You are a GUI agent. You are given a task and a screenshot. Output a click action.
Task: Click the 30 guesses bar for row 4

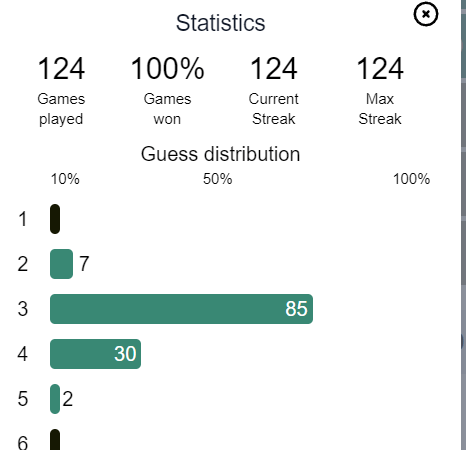tap(95, 354)
